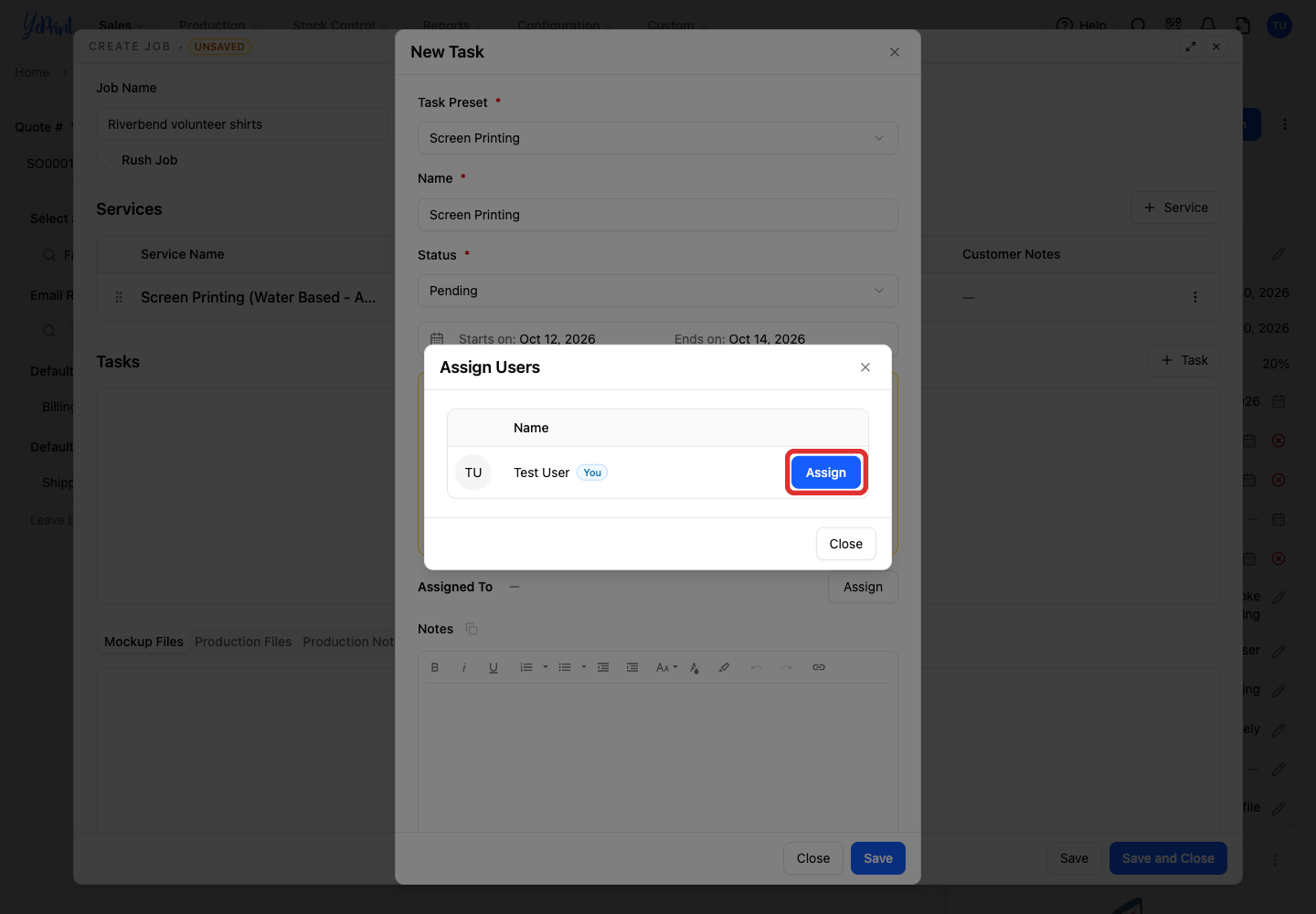Click the Job Name input field
Image resolution: width=1316 pixels, height=914 pixels.
pyautogui.click(x=242, y=124)
